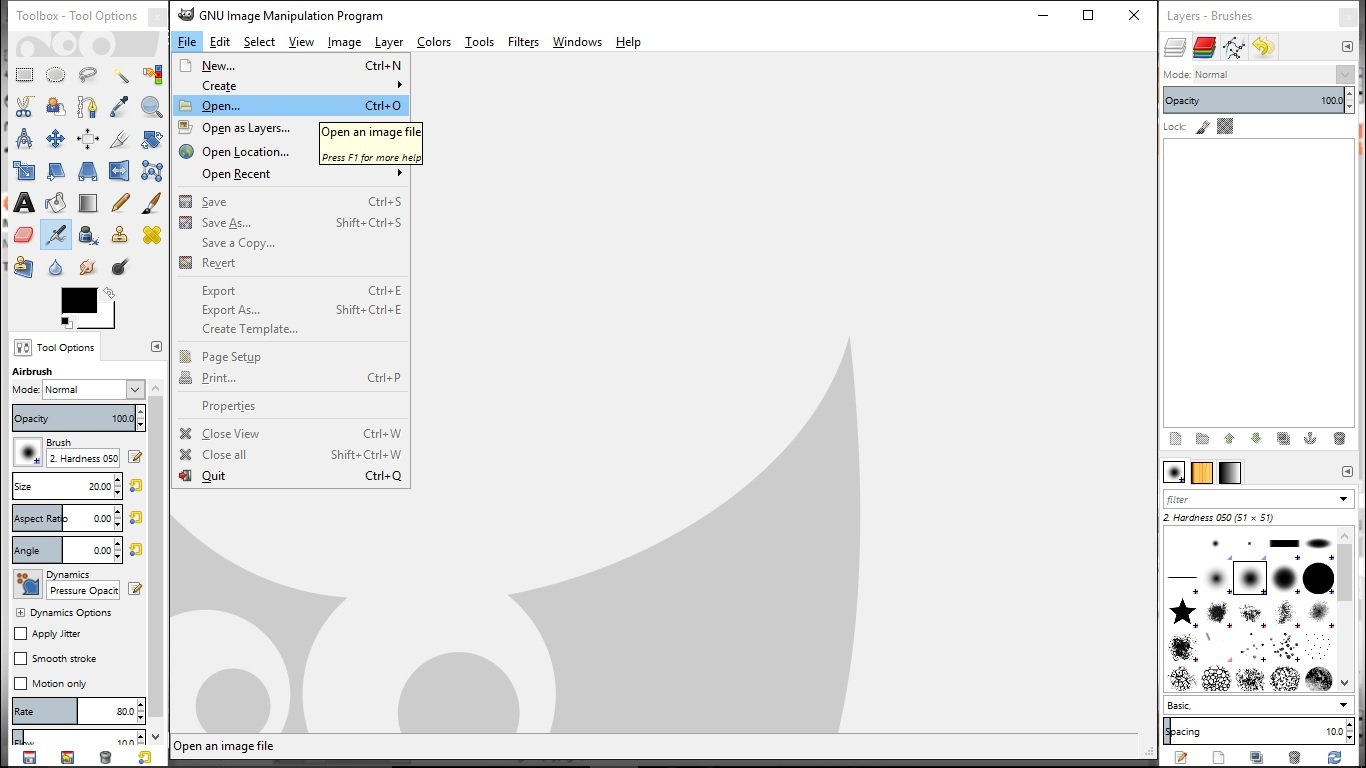Select the Eraser tool
The height and width of the screenshot is (768, 1366).
pos(24,235)
